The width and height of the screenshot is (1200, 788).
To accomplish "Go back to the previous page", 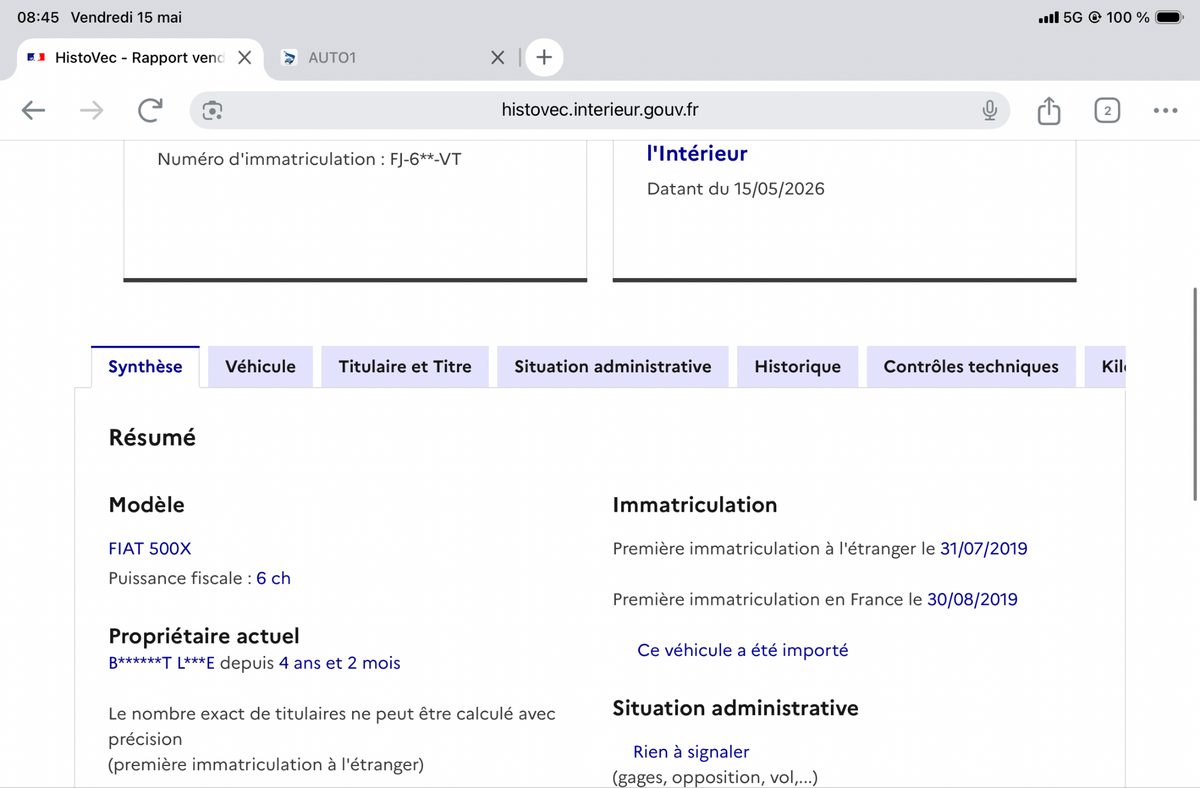I will click(x=34, y=110).
